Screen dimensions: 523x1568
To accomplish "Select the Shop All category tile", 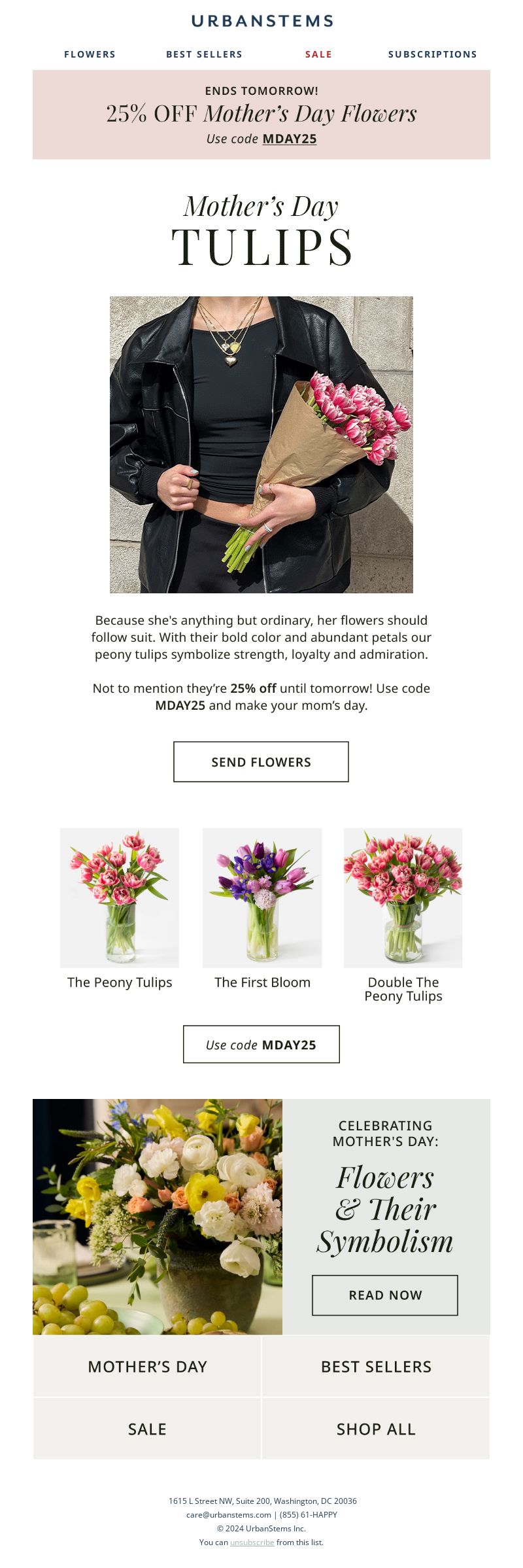I will (x=376, y=1429).
